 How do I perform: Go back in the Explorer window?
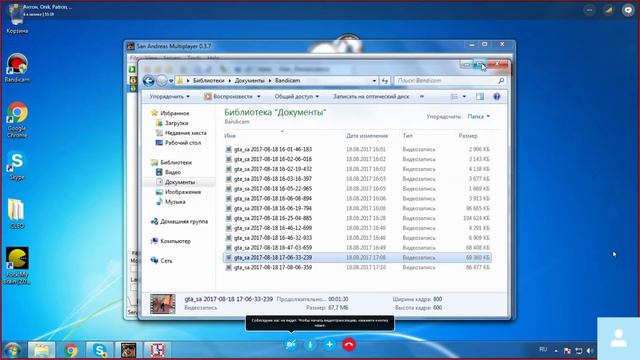click(149, 81)
